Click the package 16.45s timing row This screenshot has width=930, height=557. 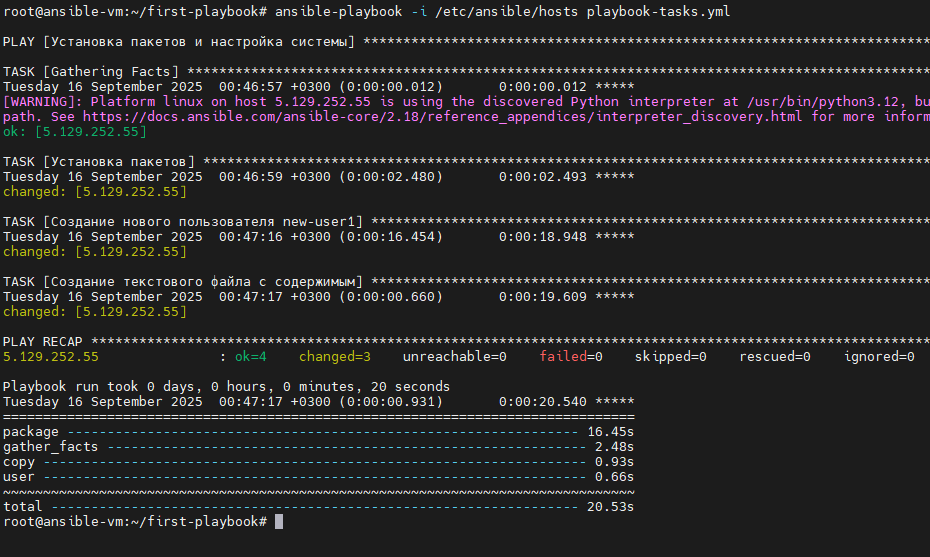pos(318,432)
